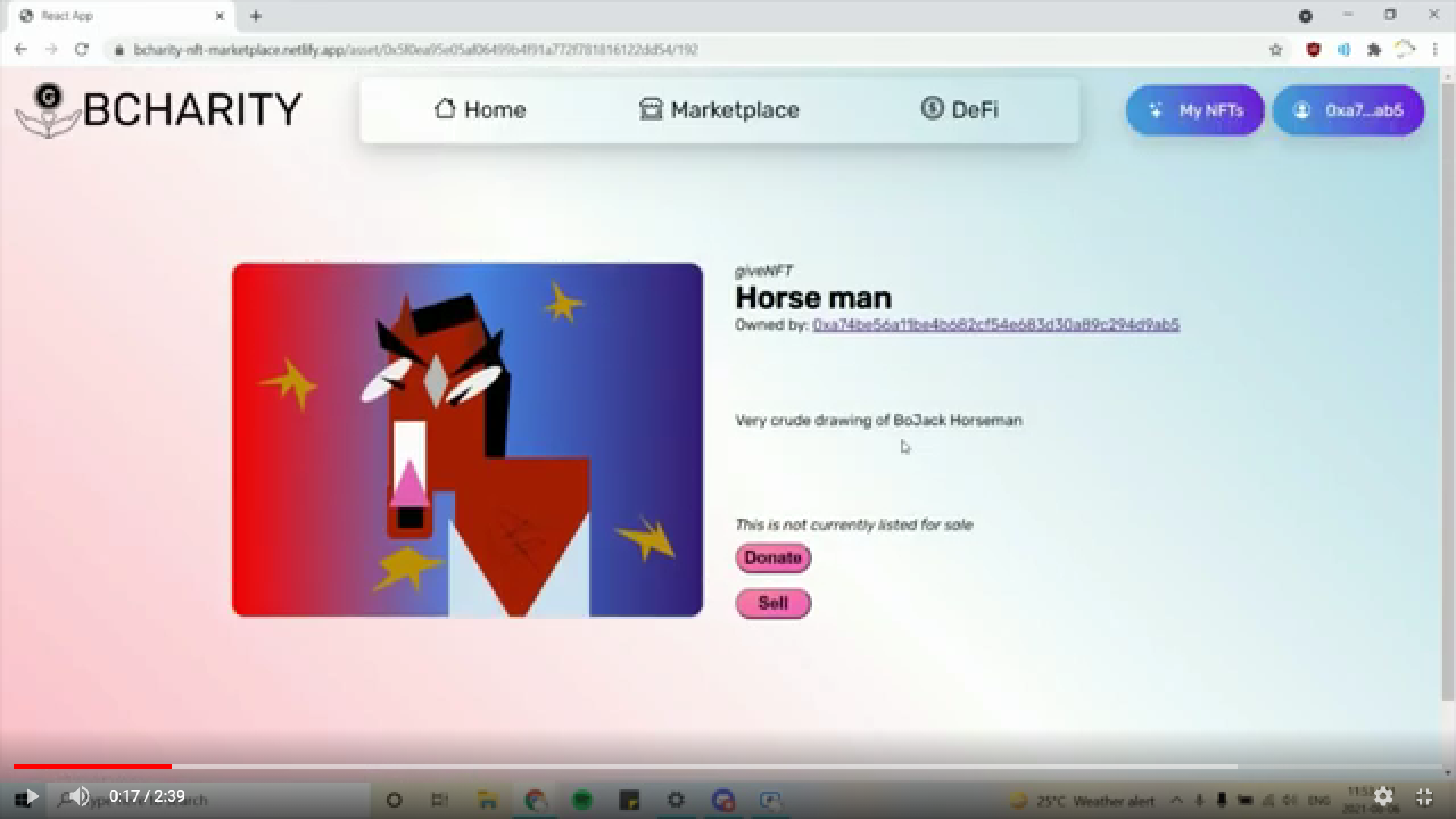Close the React App tab
Image resolution: width=1456 pixels, height=819 pixels.
[x=220, y=16]
